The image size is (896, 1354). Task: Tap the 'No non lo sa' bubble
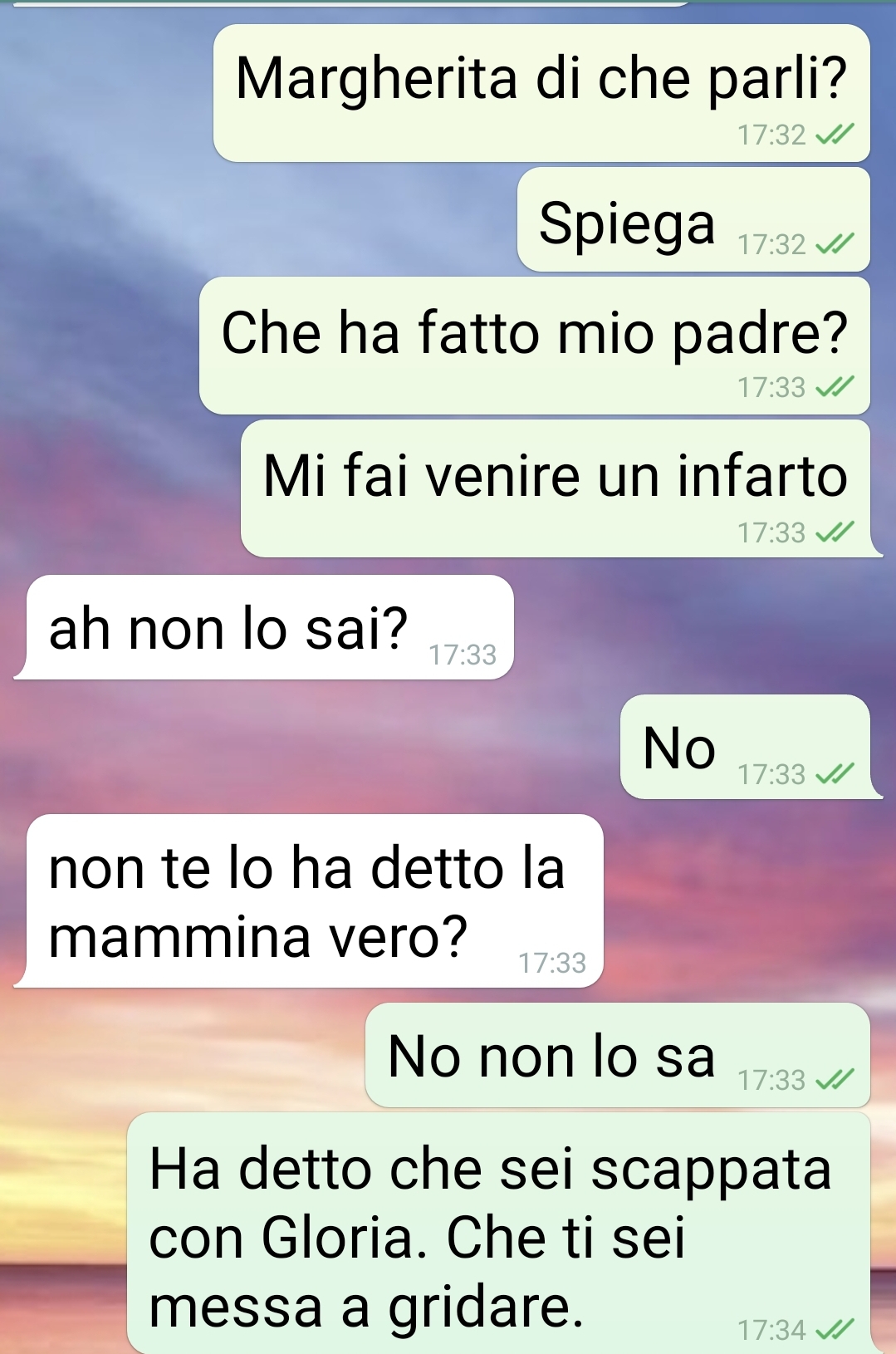pyautogui.click(x=618, y=1055)
